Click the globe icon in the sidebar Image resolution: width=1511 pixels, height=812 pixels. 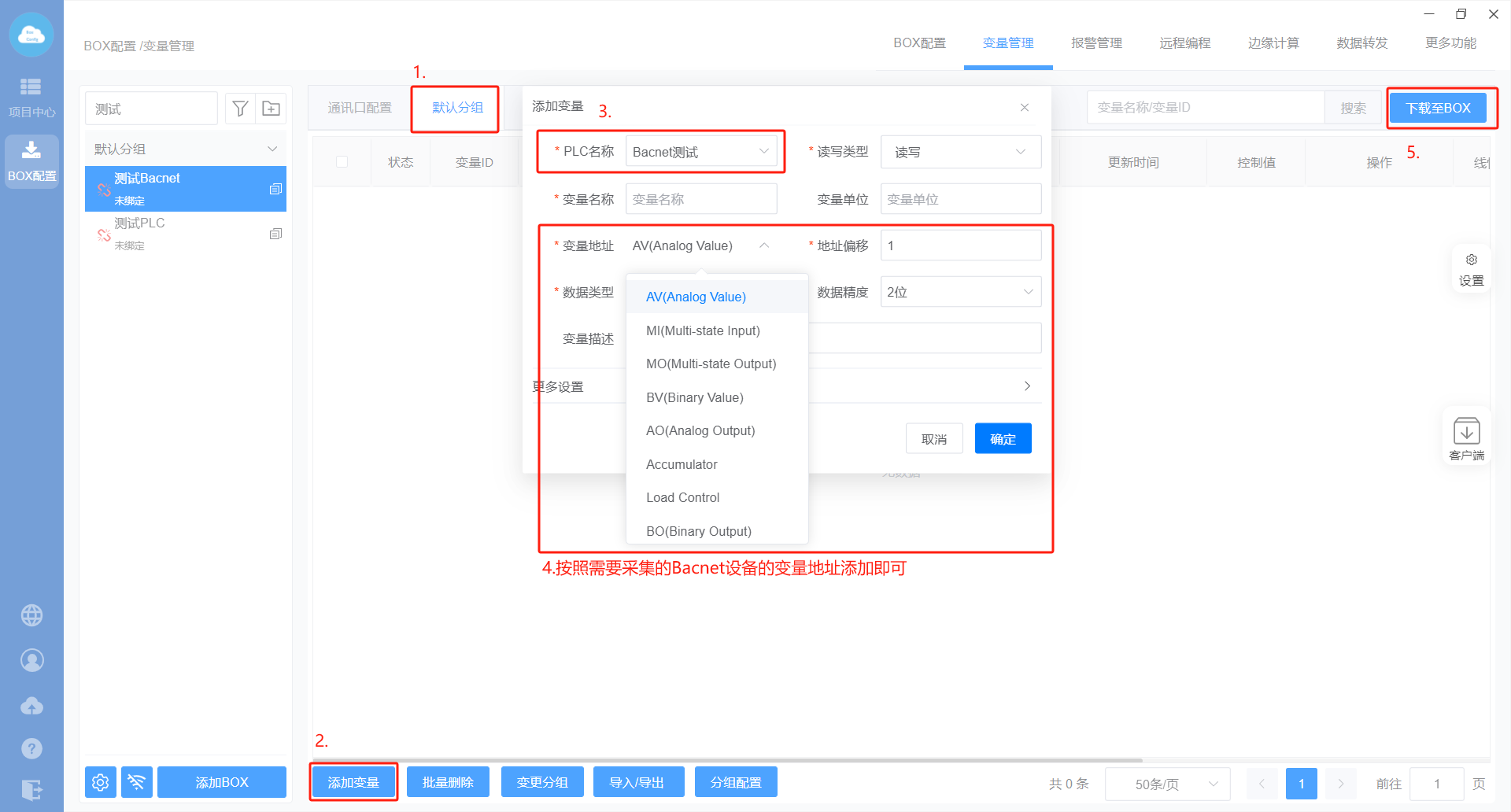point(31,615)
